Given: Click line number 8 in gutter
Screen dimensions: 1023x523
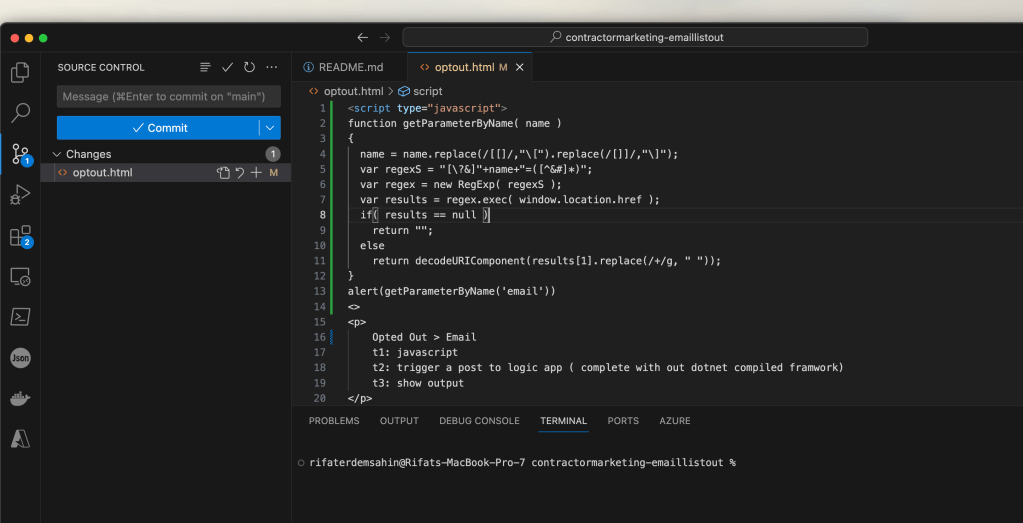Looking at the screenshot, I should pos(322,215).
